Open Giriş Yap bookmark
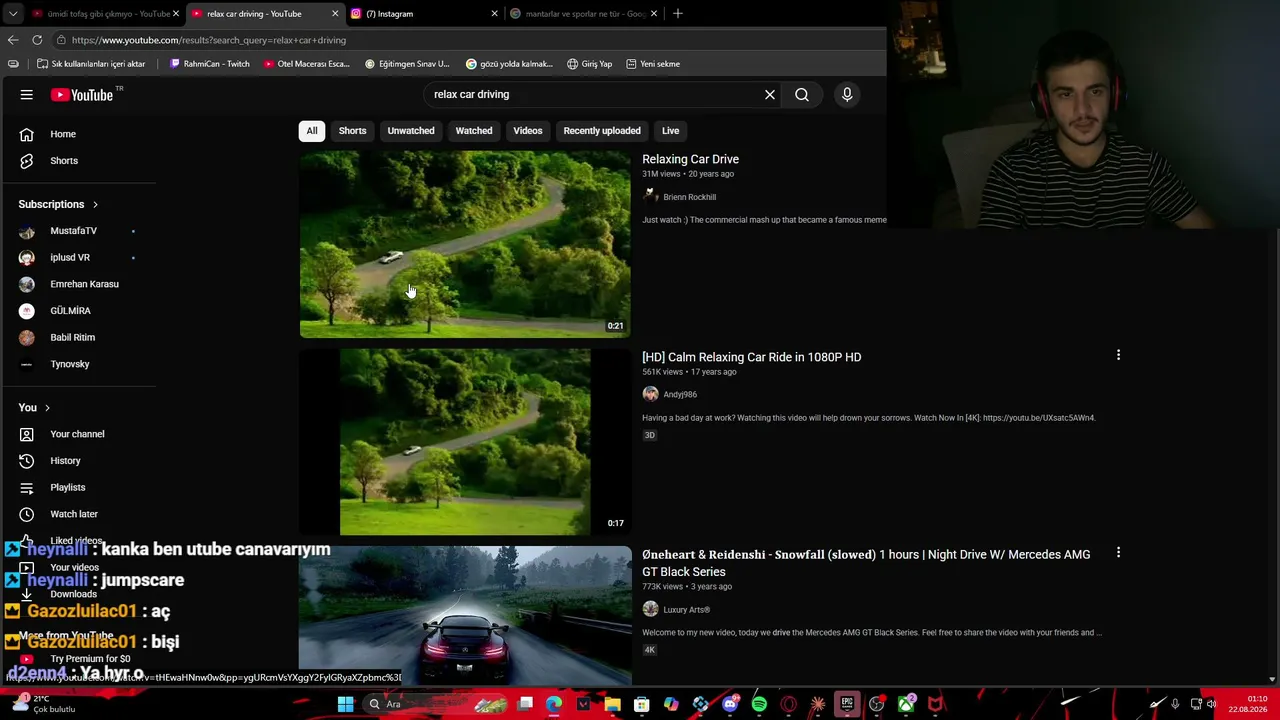Screen dimensions: 1280x720 (x=590, y=64)
